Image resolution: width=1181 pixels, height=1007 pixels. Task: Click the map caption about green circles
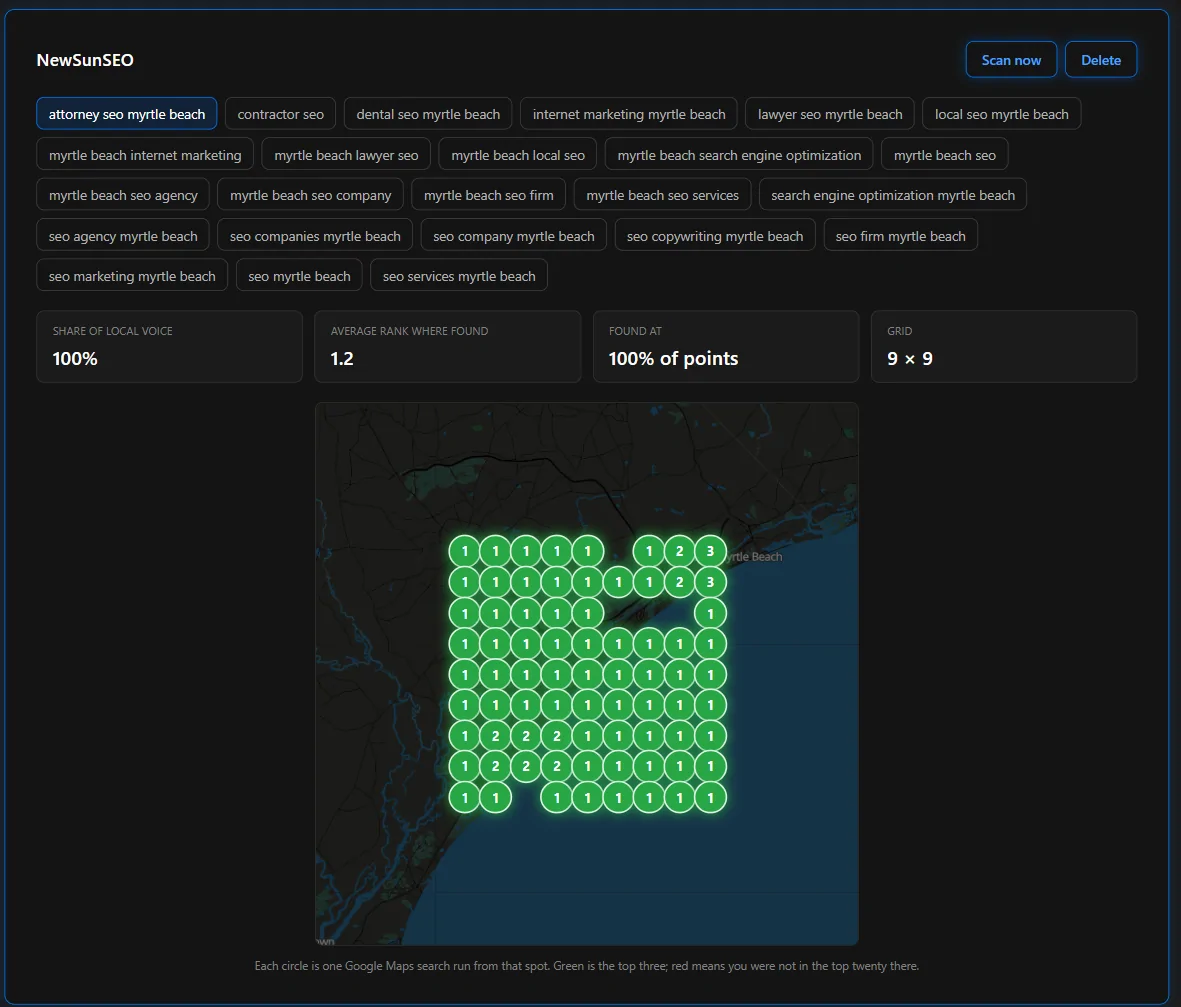pos(587,966)
